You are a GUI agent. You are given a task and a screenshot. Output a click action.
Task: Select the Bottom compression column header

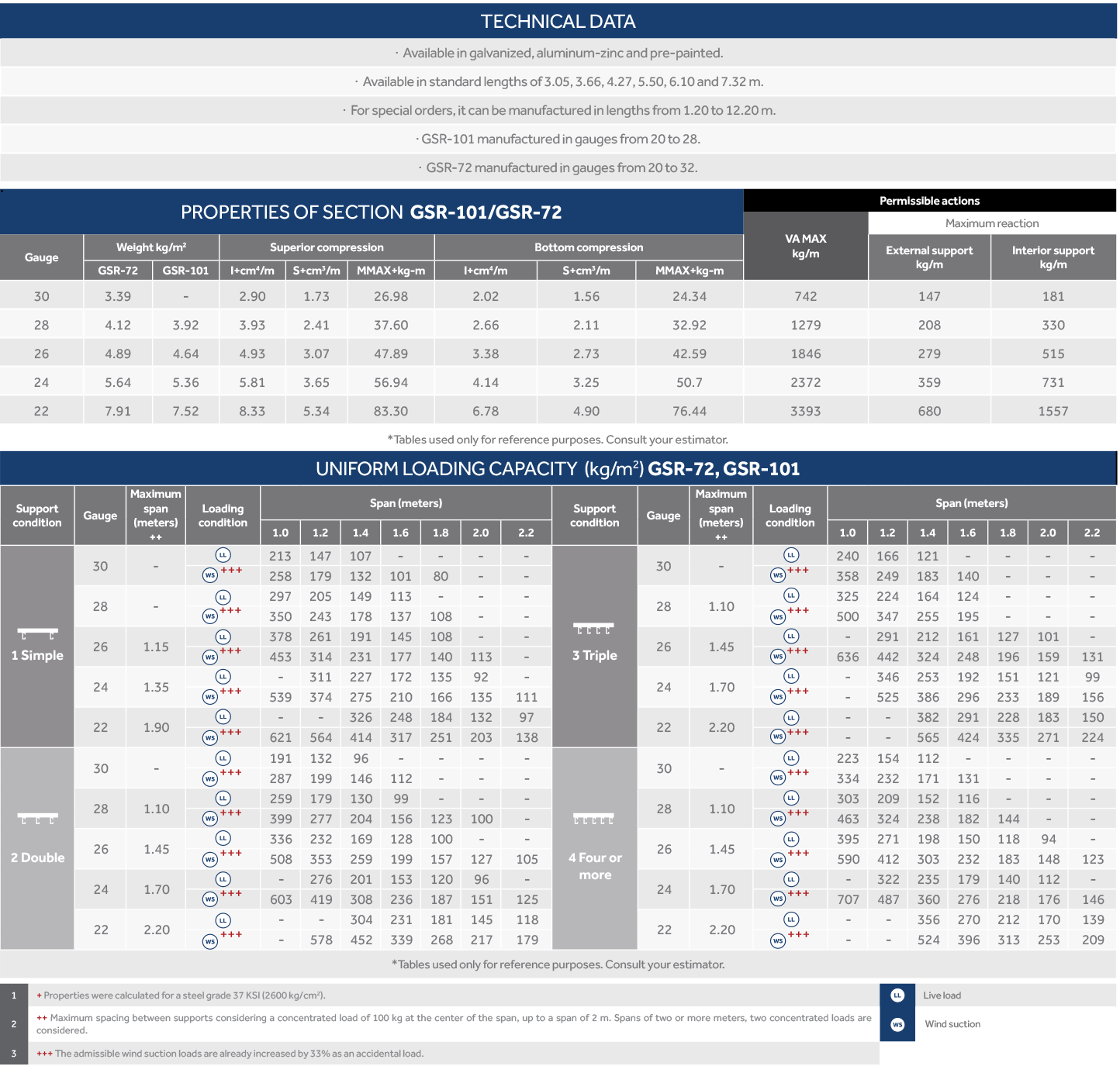589,247
